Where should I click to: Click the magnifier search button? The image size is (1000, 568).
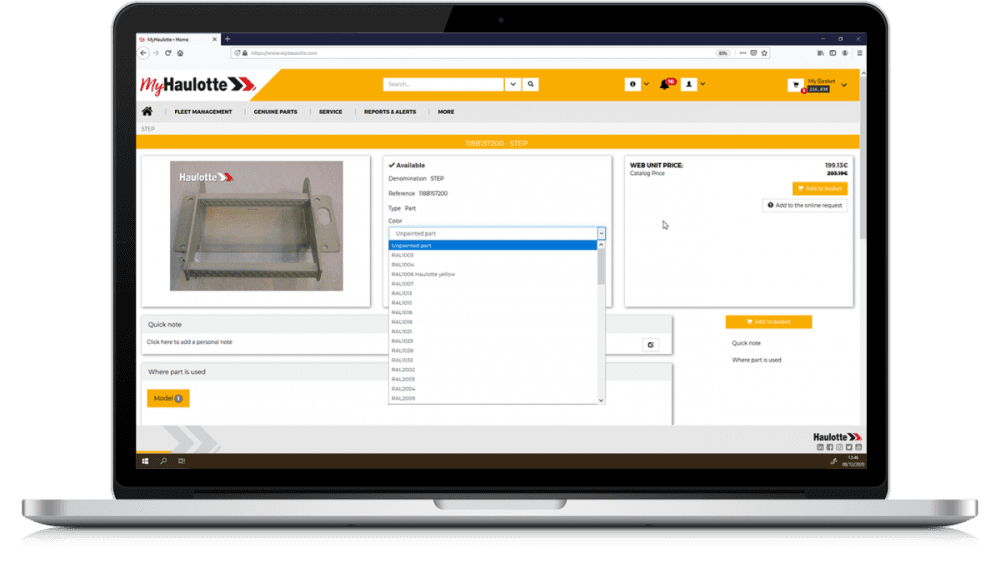pos(531,85)
